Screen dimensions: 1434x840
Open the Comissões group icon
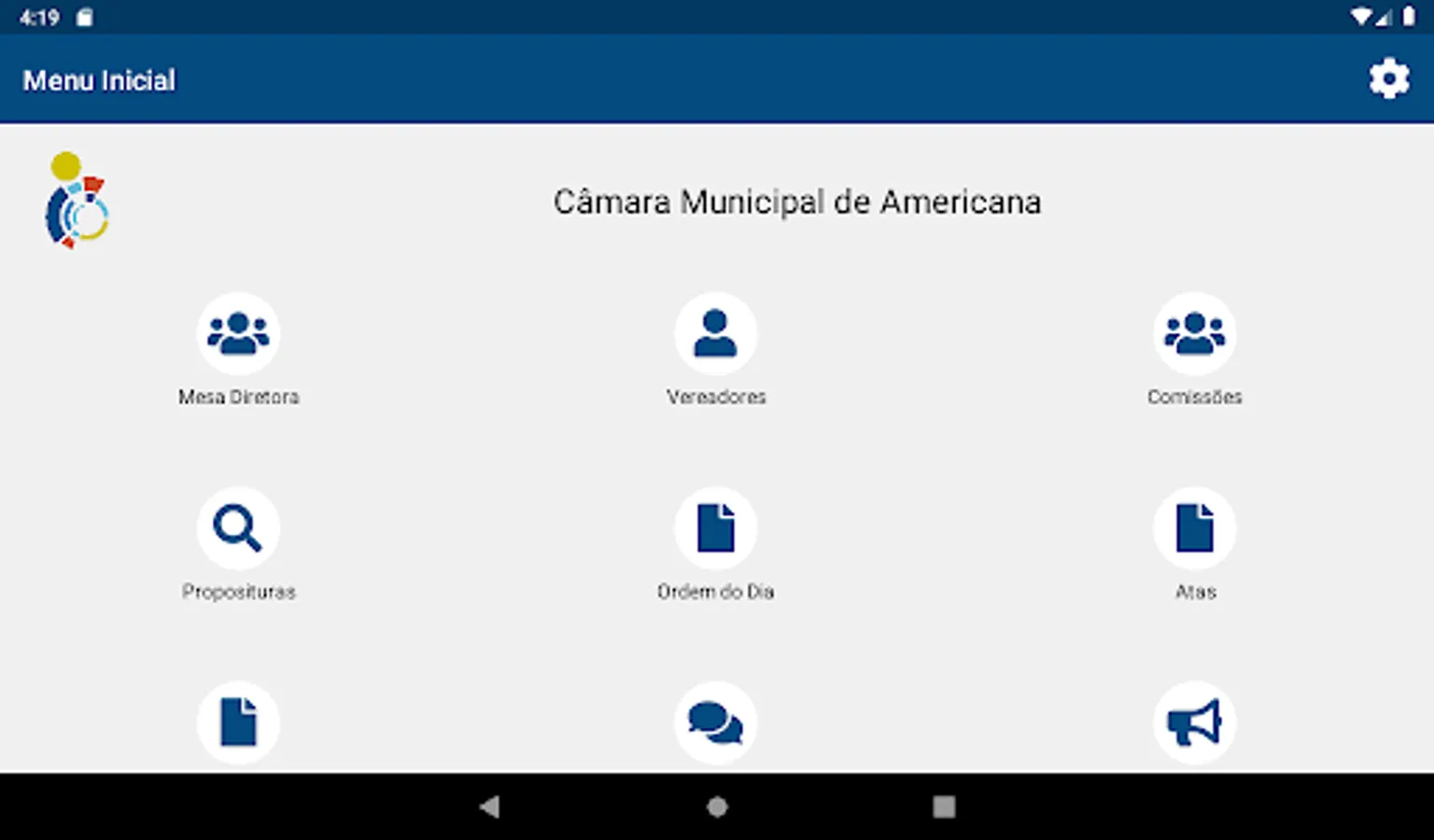point(1195,333)
